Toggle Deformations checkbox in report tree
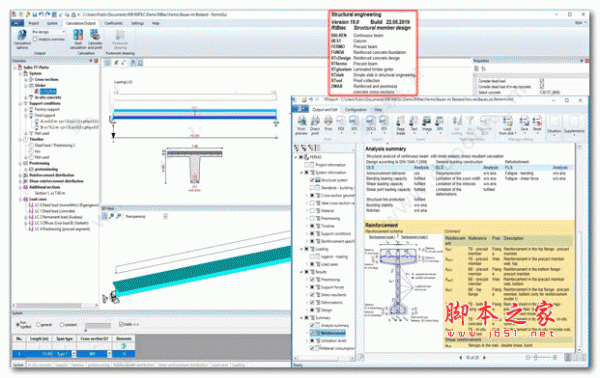The height and width of the screenshot is (378, 600). [312, 302]
